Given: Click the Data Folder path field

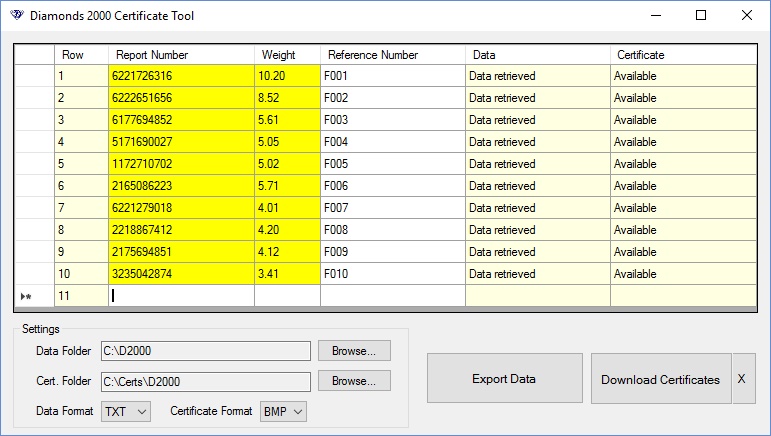Looking at the screenshot, I should pos(206,351).
